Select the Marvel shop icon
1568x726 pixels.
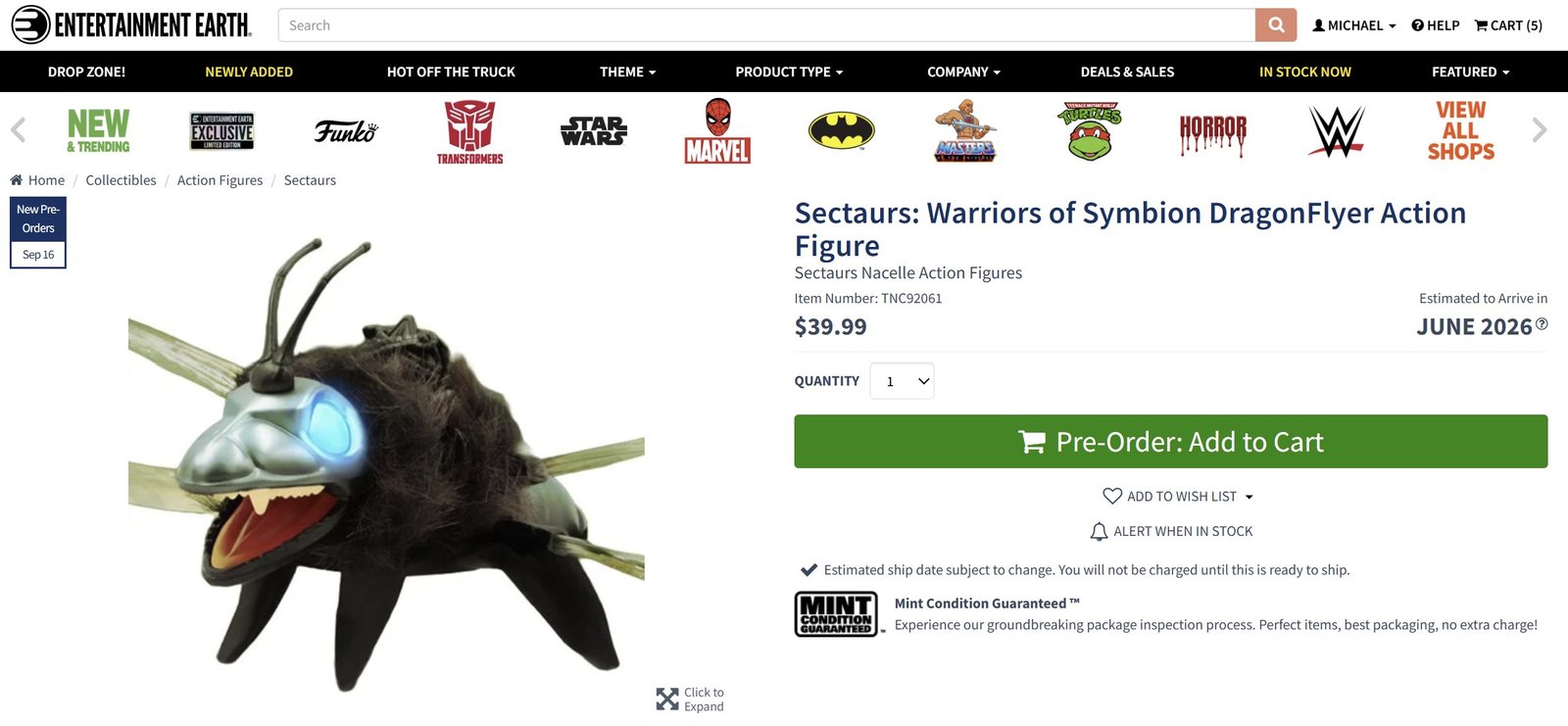tap(716, 130)
